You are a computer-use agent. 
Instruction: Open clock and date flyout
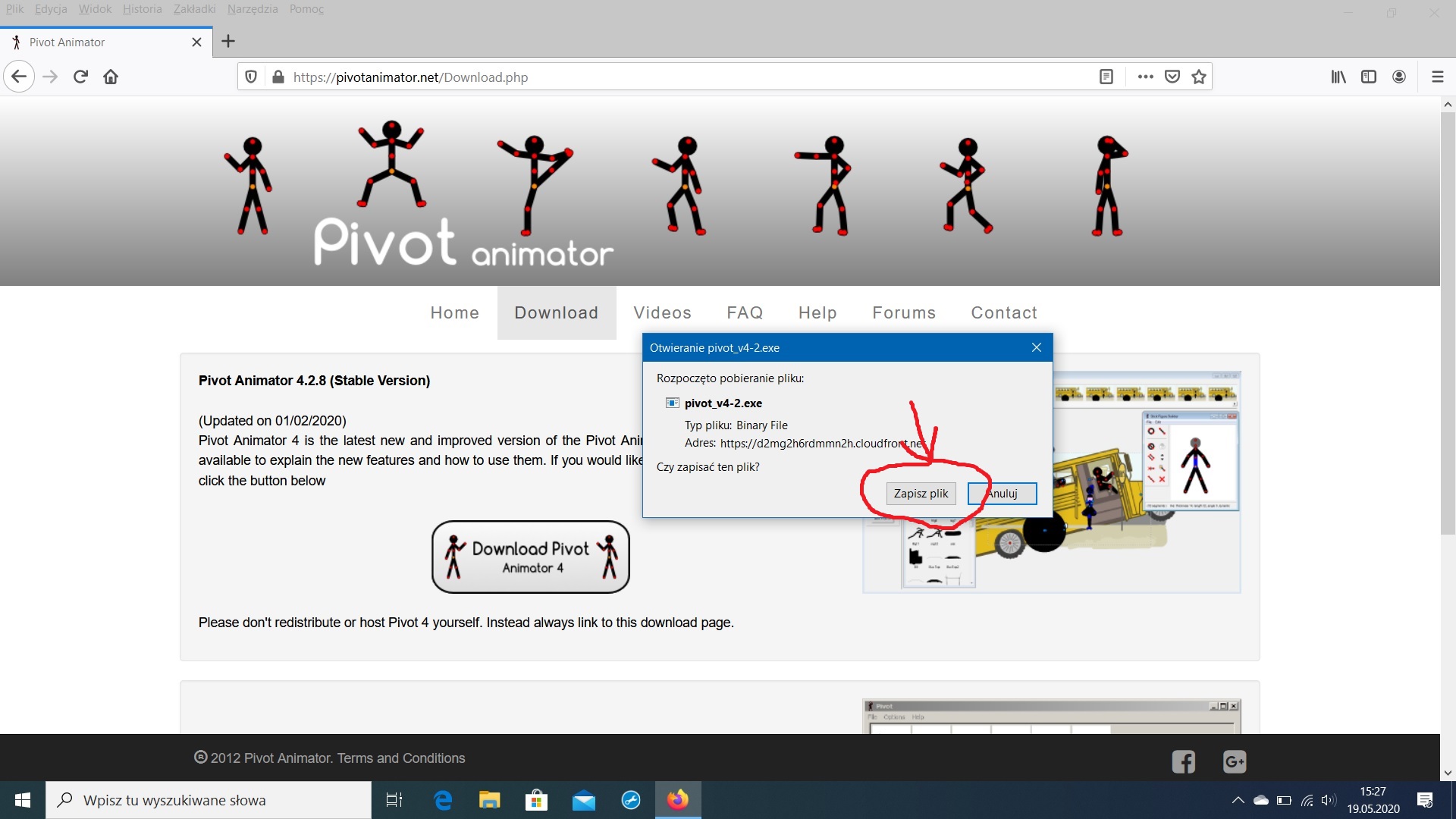coord(1373,800)
